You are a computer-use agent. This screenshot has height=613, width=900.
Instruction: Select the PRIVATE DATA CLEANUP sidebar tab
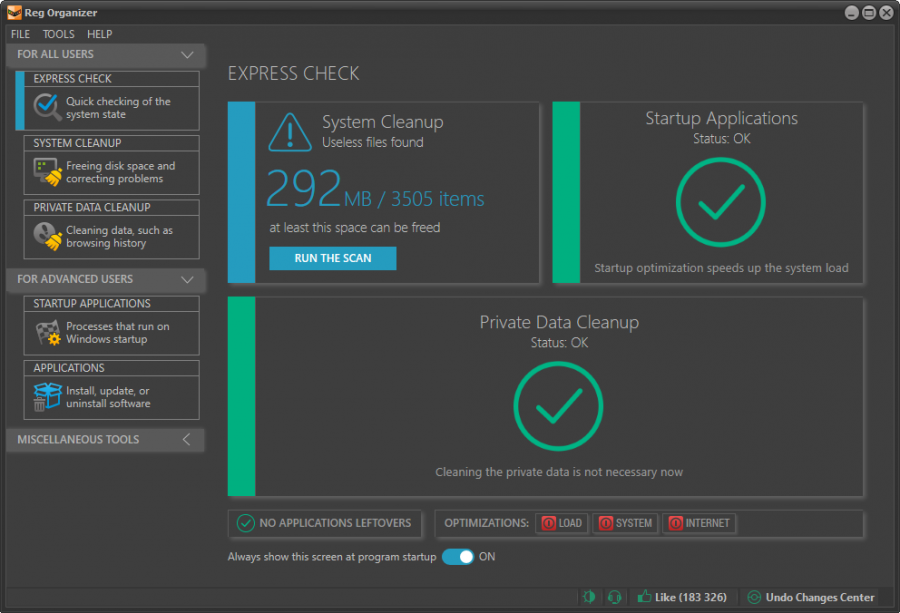111,229
